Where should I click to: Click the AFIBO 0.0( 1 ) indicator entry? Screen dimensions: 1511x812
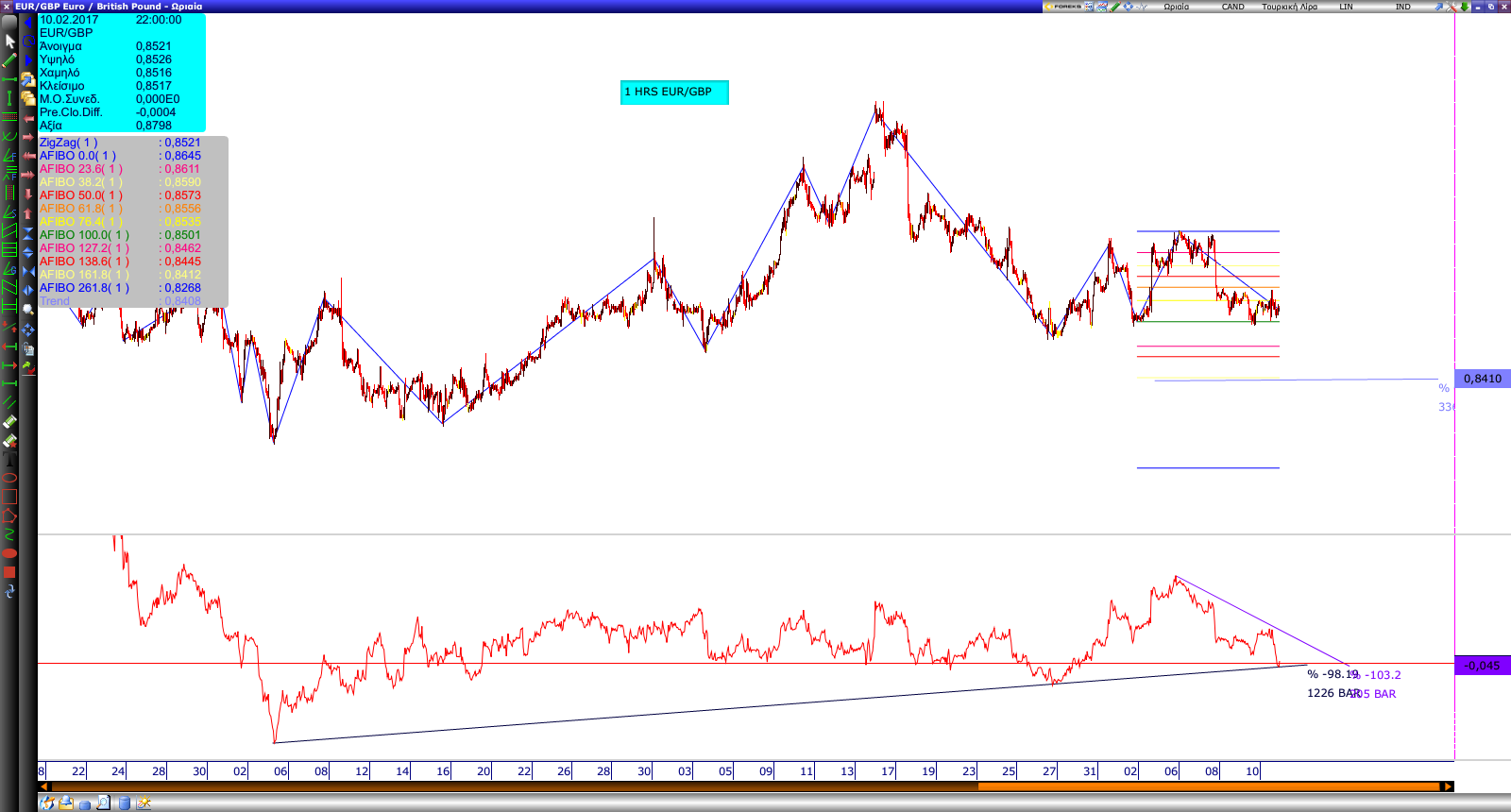point(77,156)
